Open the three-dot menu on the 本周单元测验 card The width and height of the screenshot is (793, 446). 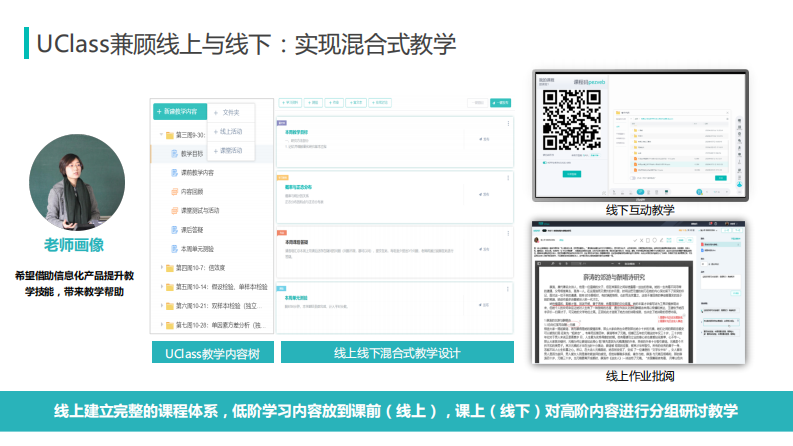pos(508,289)
